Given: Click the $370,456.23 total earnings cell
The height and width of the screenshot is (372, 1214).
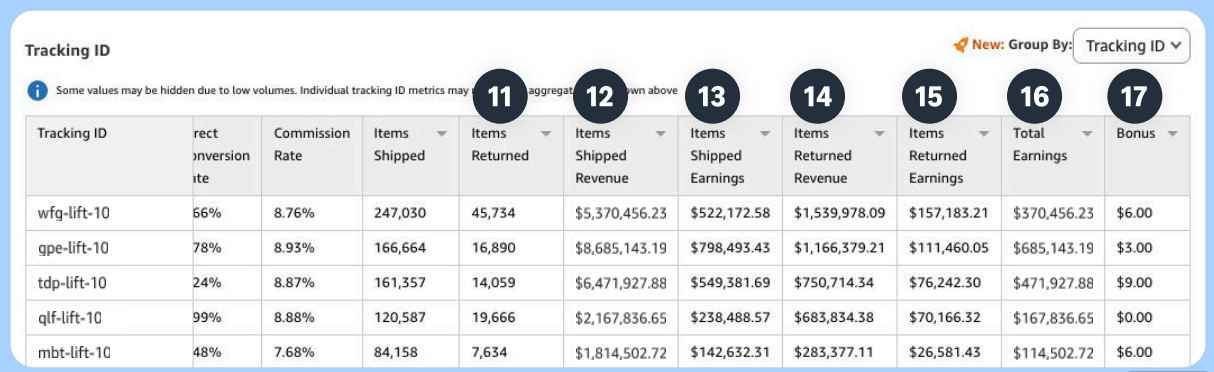Looking at the screenshot, I should pos(1053,213).
